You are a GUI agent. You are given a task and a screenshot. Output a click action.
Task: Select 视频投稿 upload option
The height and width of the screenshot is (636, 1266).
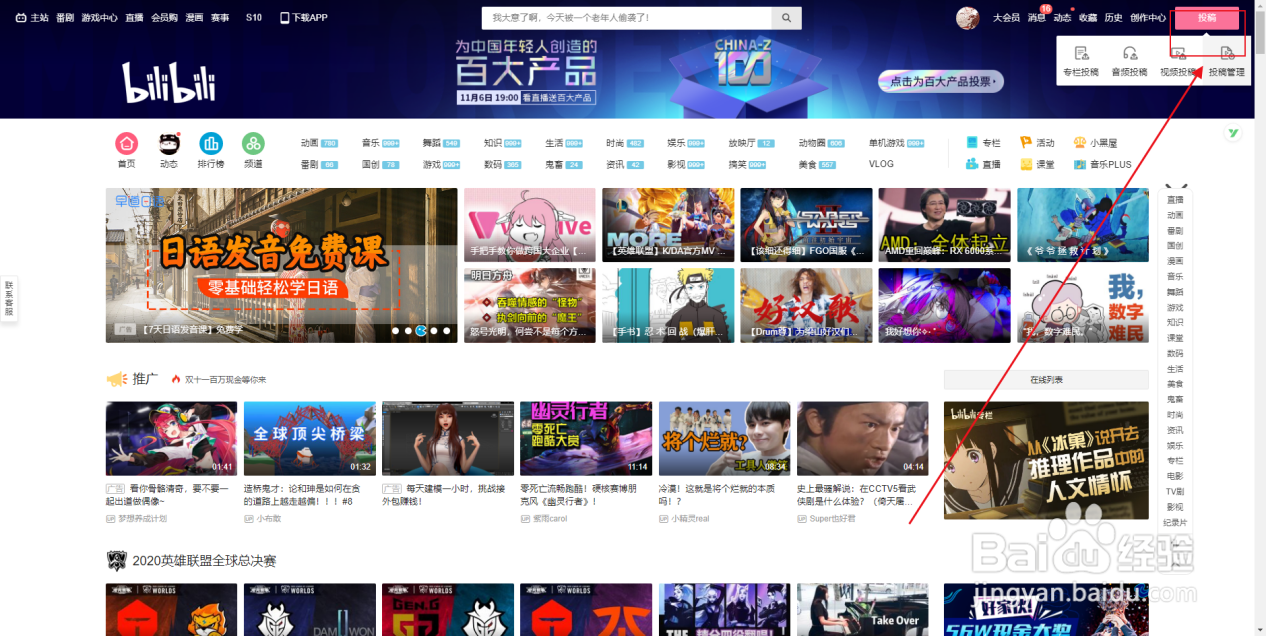coord(1178,62)
